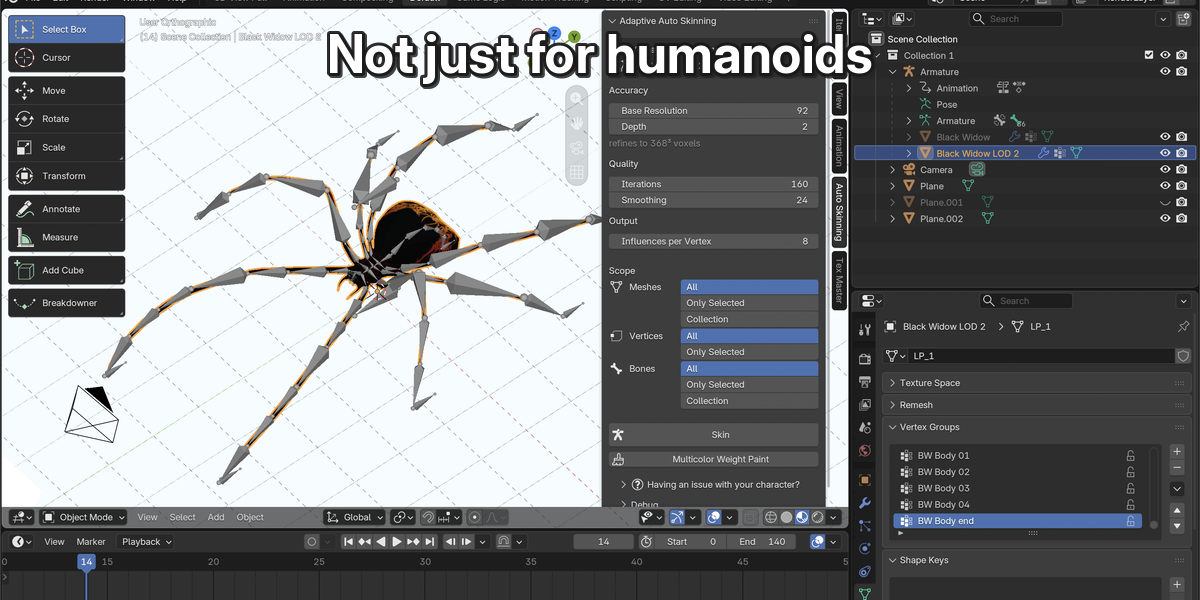Hide Collection 1 in viewport
The image size is (1200, 600).
[x=1165, y=55]
